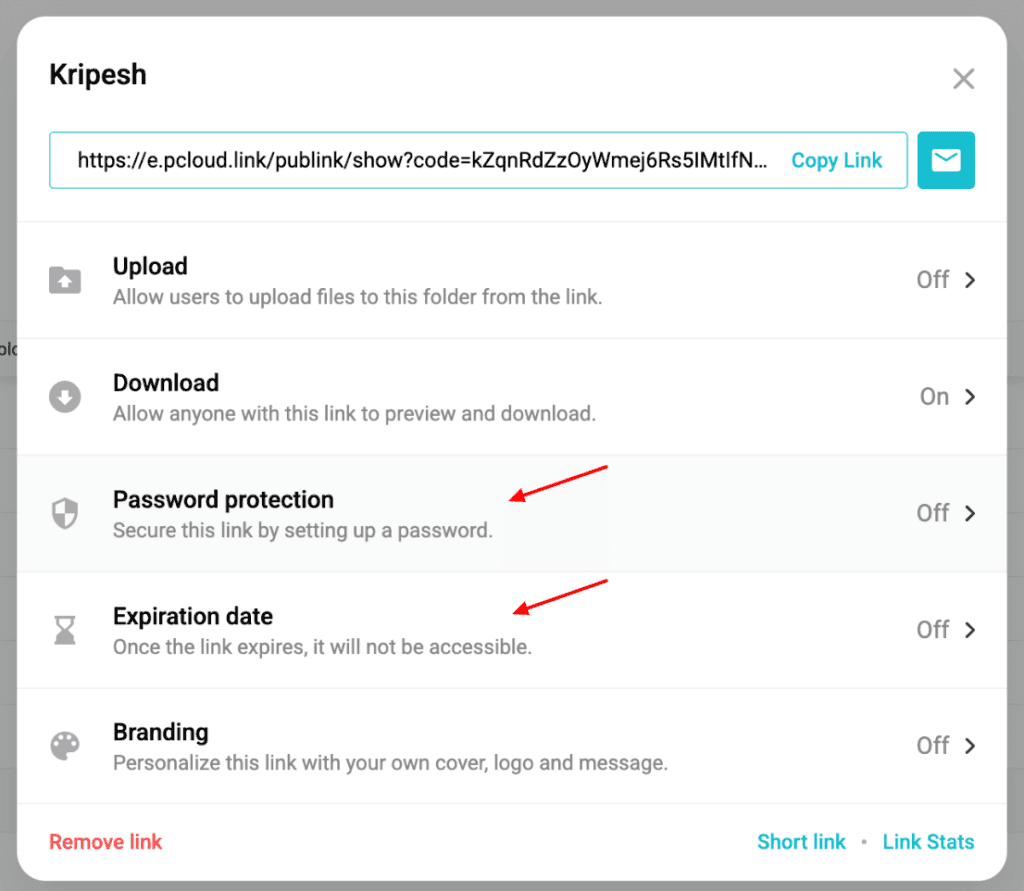Open the email sharing envelope icon

(946, 160)
